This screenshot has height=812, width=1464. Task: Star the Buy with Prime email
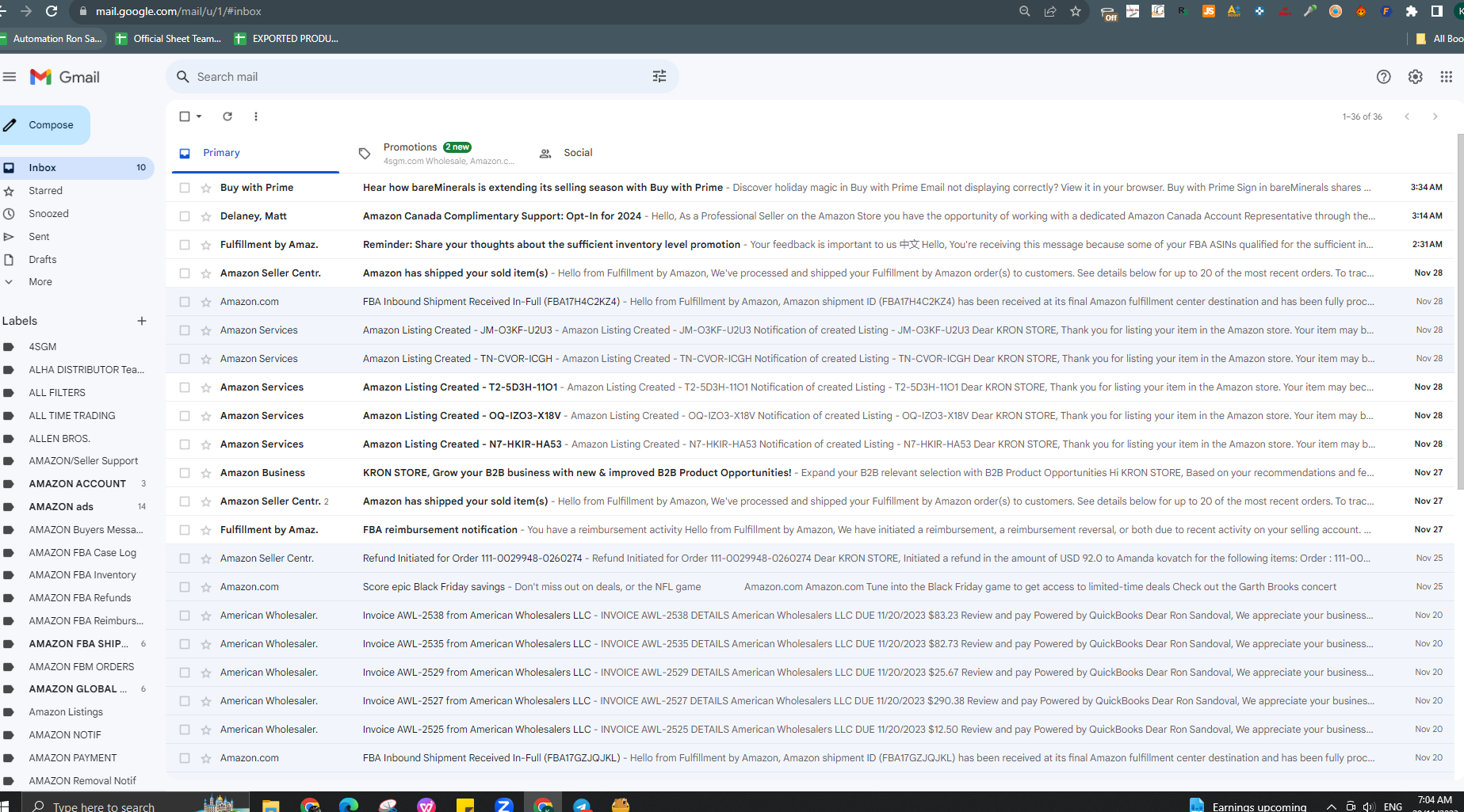tap(206, 188)
